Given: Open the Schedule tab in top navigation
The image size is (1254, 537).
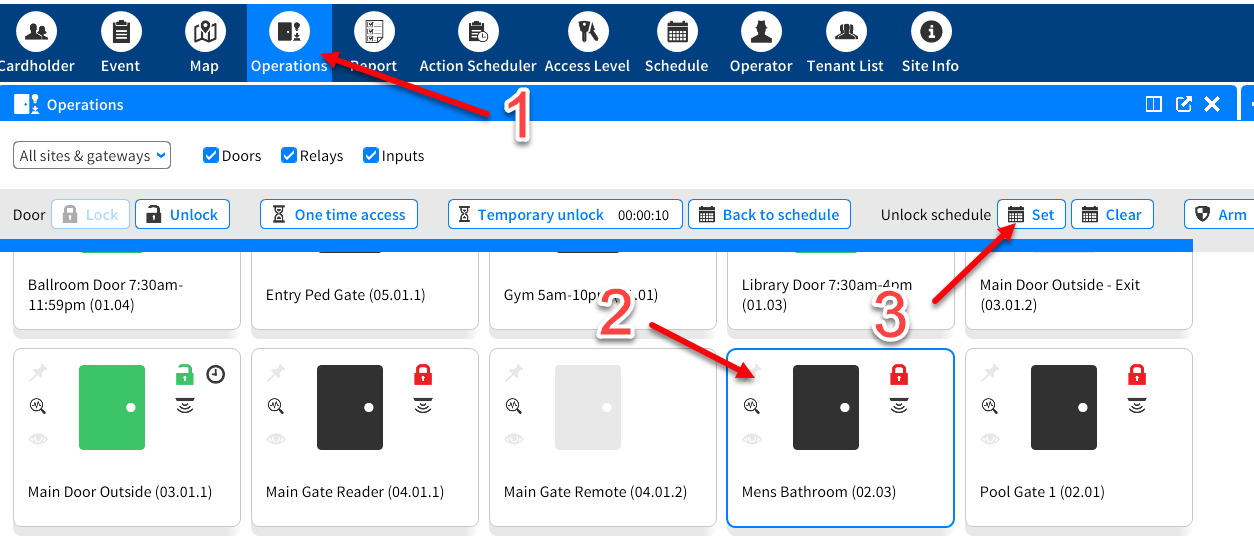Looking at the screenshot, I should [x=677, y=32].
